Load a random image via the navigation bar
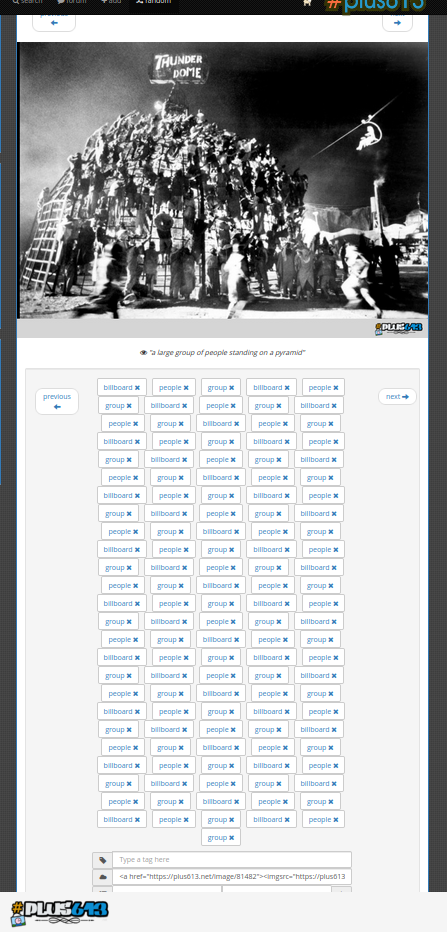This screenshot has width=447, height=932. (153, 3)
